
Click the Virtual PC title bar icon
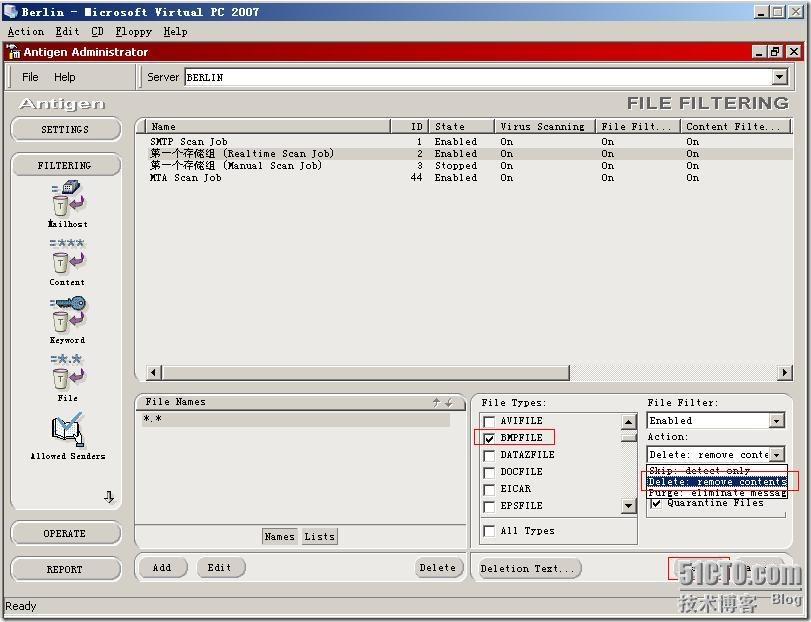(10, 11)
